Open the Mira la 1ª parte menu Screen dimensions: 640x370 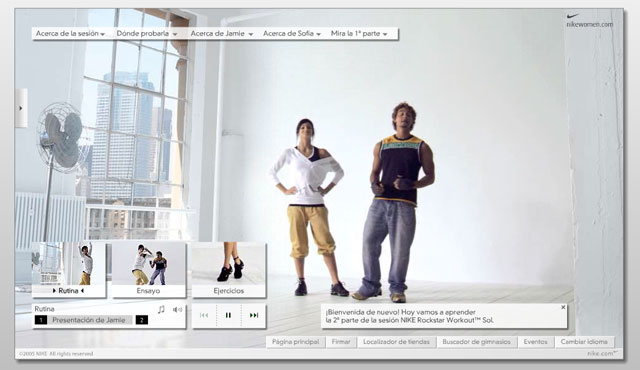pyautogui.click(x=359, y=34)
